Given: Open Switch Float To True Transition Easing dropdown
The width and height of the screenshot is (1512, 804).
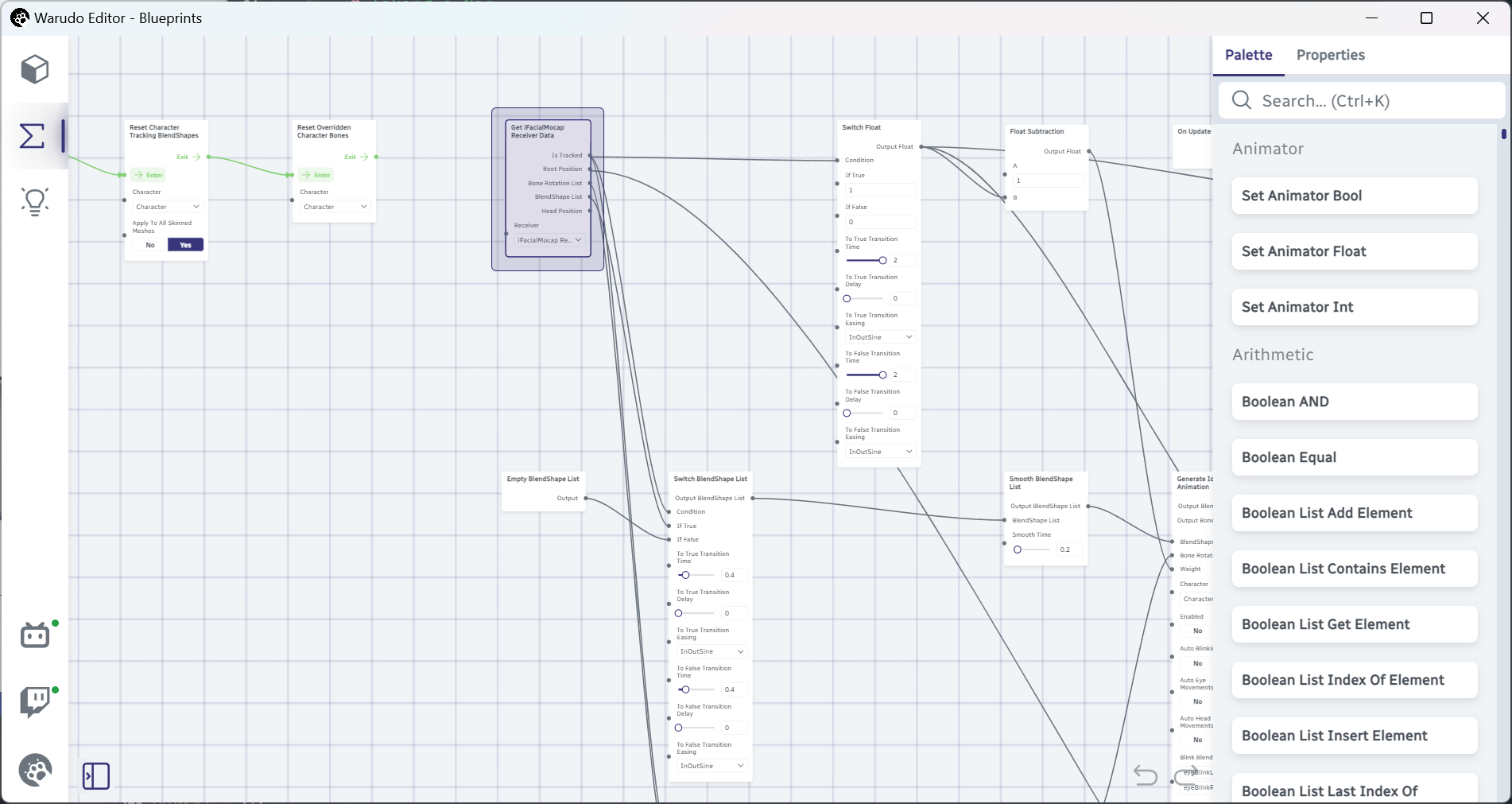Looking at the screenshot, I should 881,337.
